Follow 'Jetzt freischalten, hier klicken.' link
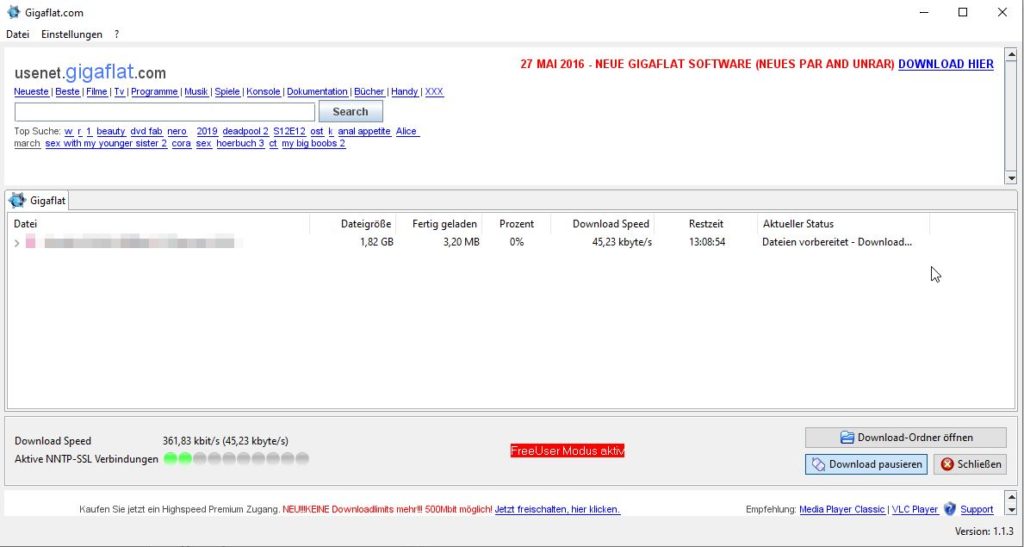Viewport: 1024px width, 547px height. coord(557,509)
